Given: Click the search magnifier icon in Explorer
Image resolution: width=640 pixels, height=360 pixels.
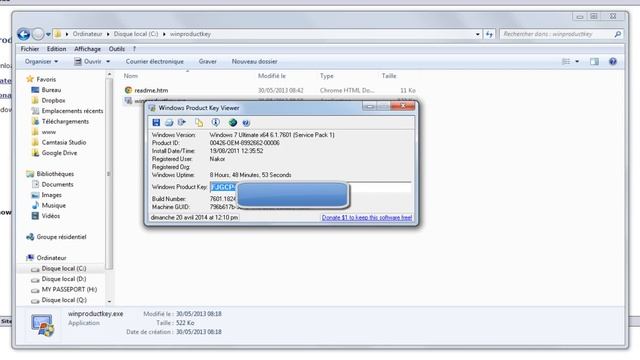Looking at the screenshot, I should (x=618, y=34).
